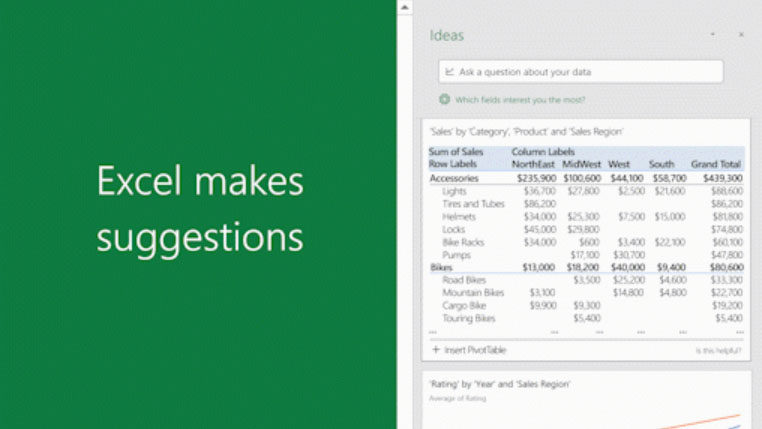Click the 'Is this helpful?' link
The height and width of the screenshot is (429, 762).
(718, 351)
